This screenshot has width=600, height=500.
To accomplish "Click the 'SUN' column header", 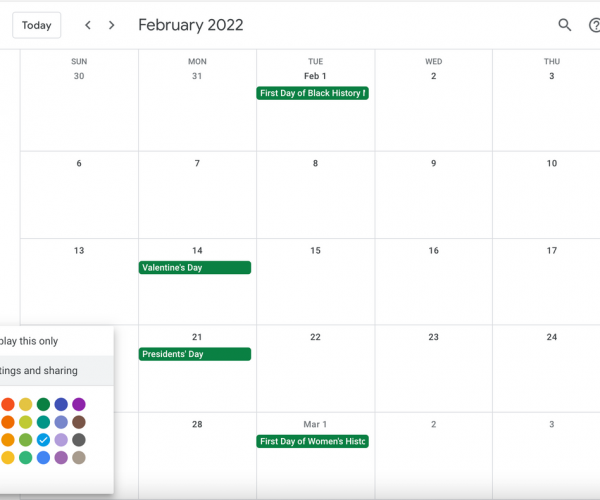I will coord(79,61).
